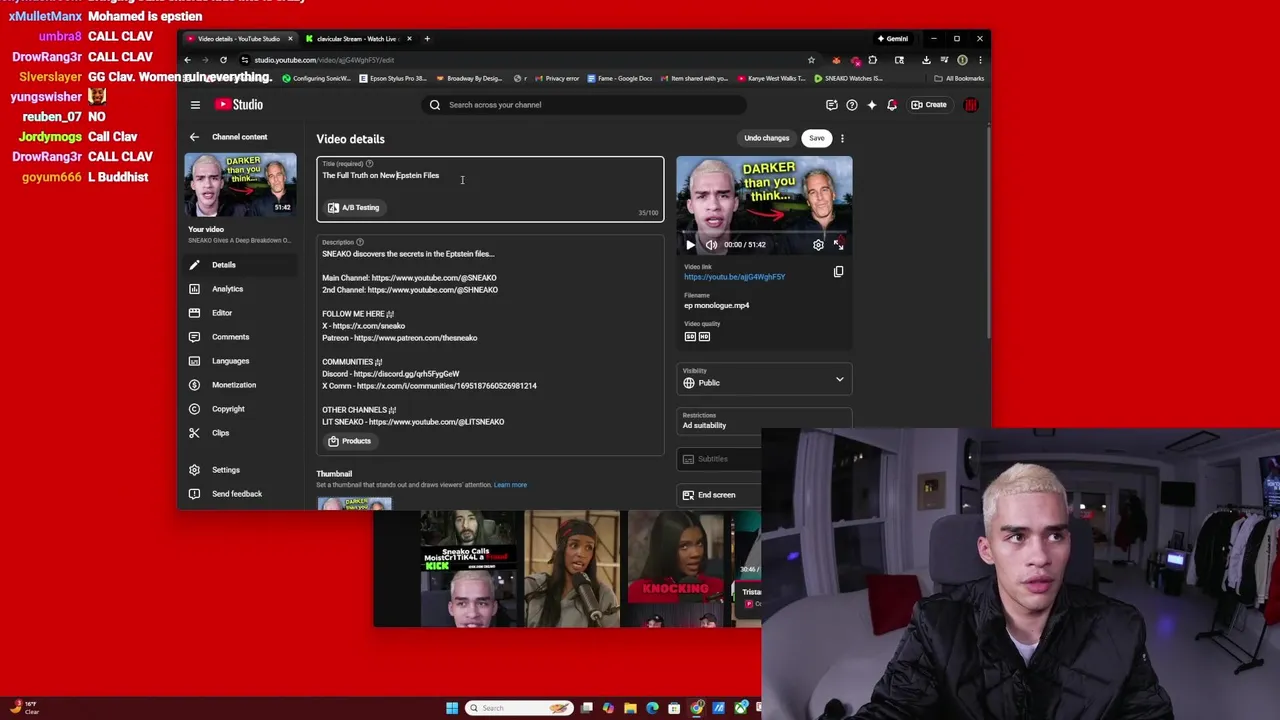
Task: Play the video preview
Action: pyautogui.click(x=690, y=245)
